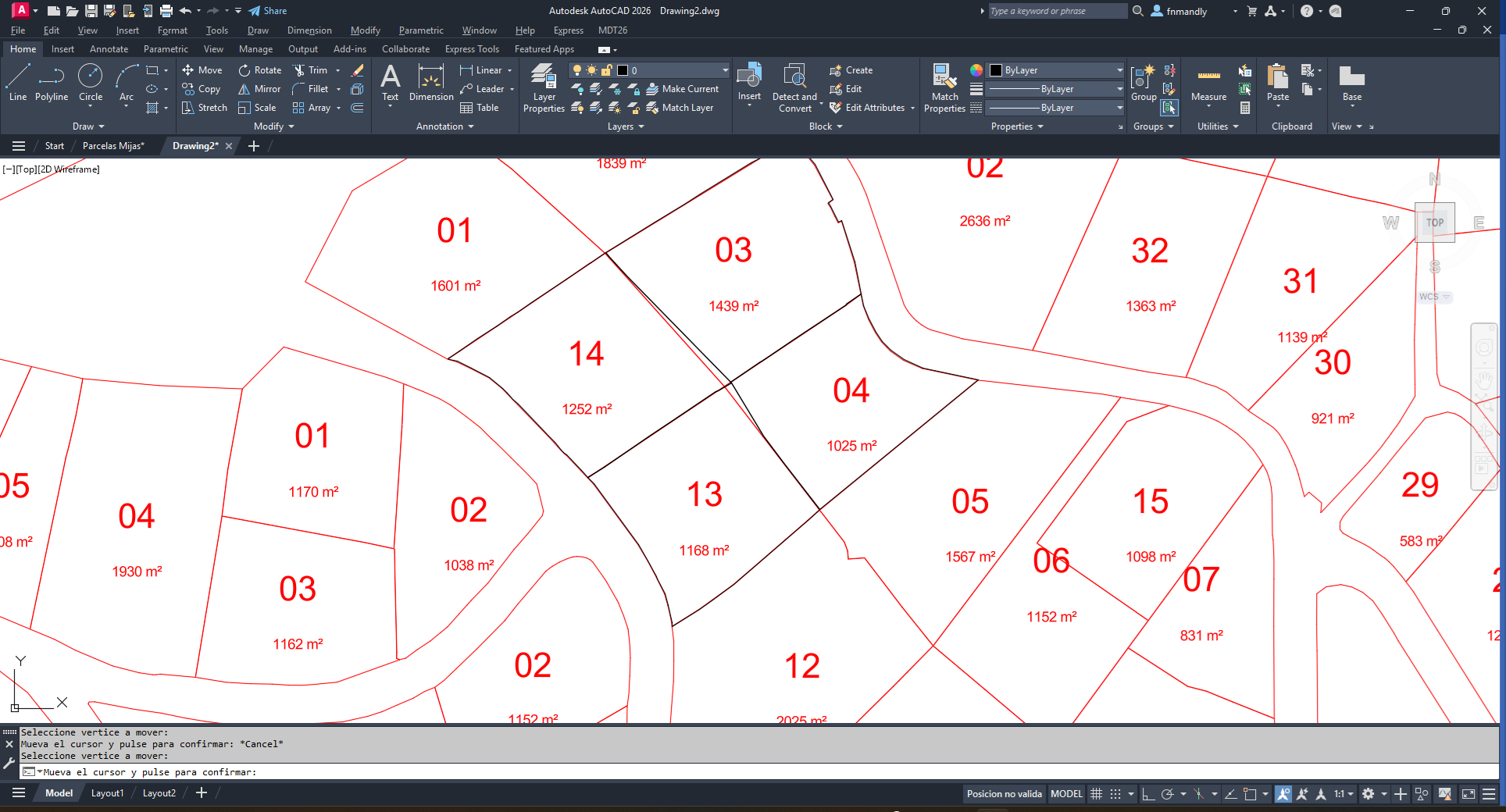This screenshot has width=1506, height=812.
Task: Click the command line input
Action: pyautogui.click(x=758, y=772)
